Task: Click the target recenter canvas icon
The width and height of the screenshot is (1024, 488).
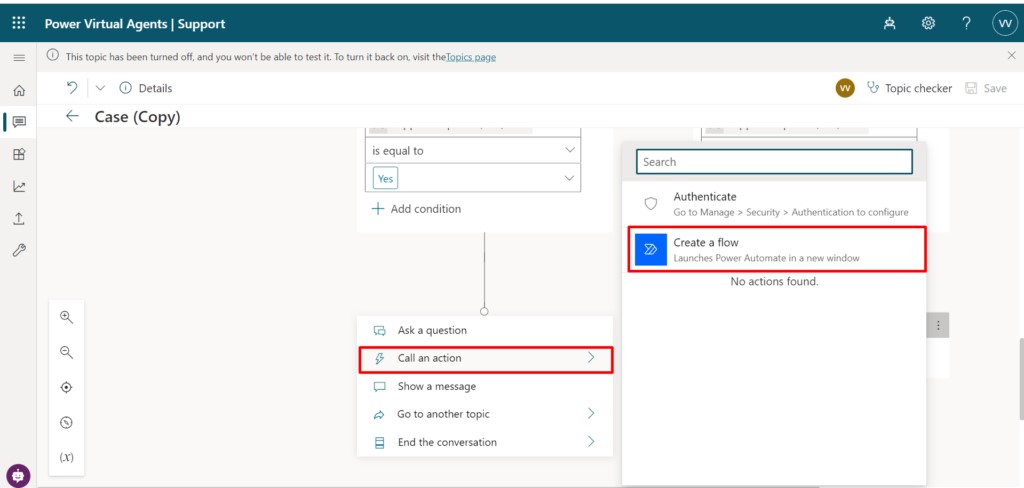Action: [x=66, y=387]
